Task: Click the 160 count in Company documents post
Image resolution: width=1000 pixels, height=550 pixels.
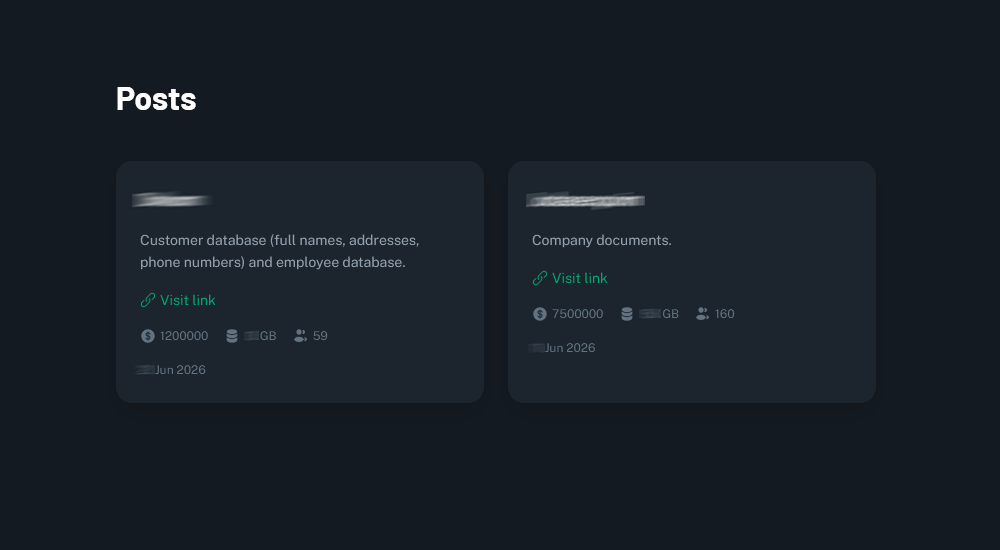Action: point(724,314)
